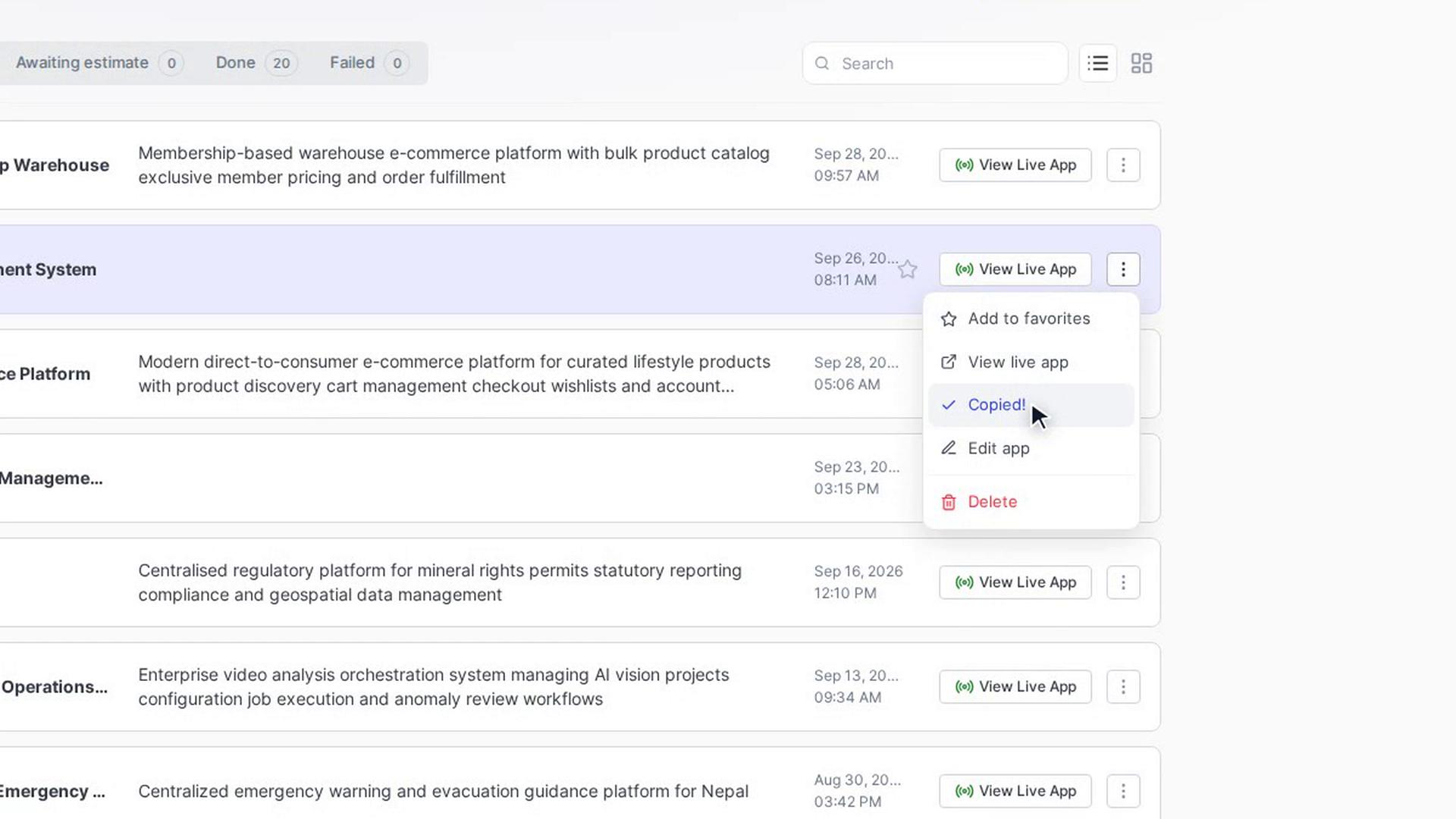
Task: Click the 'Emergency ...' app title
Action: click(x=52, y=792)
